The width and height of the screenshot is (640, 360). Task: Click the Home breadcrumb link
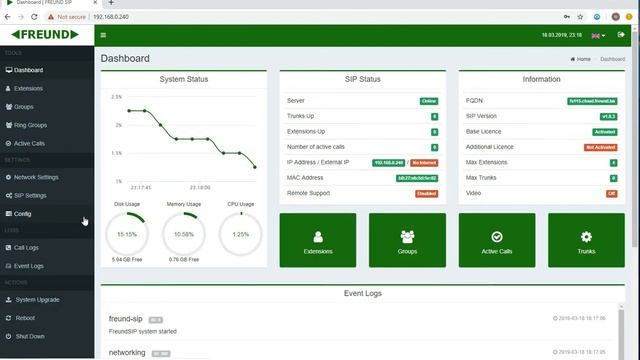click(x=581, y=59)
